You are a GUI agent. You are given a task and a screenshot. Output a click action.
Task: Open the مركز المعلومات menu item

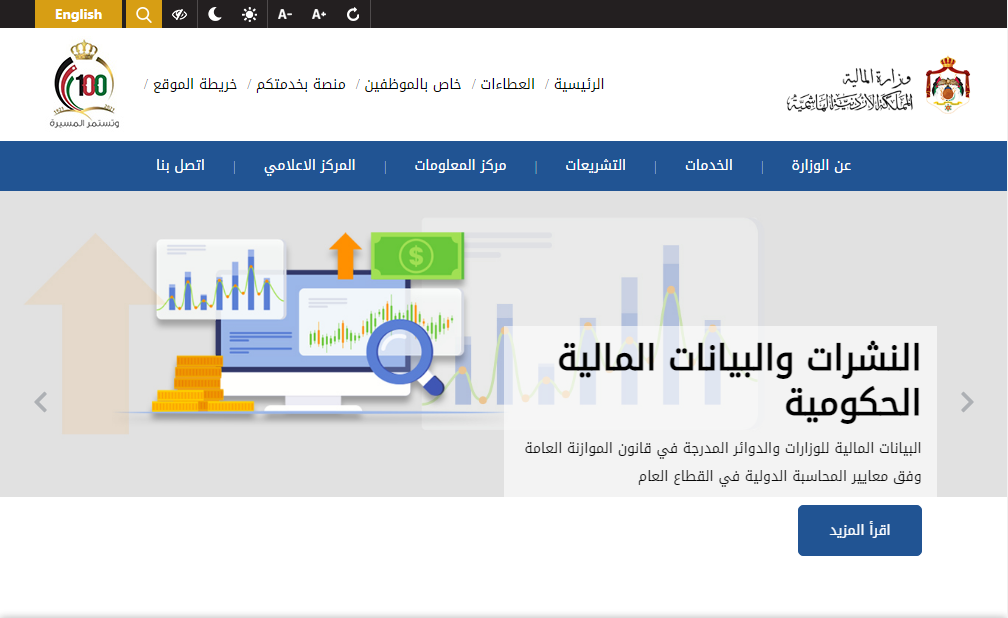point(460,165)
